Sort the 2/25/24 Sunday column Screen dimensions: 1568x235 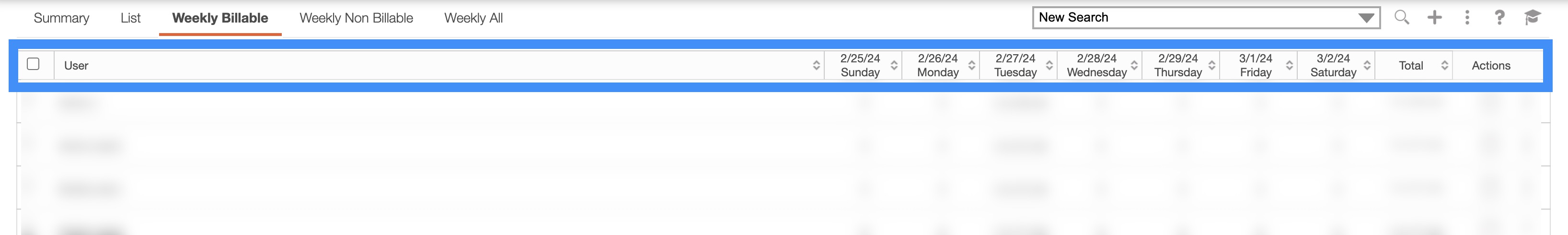point(894,66)
